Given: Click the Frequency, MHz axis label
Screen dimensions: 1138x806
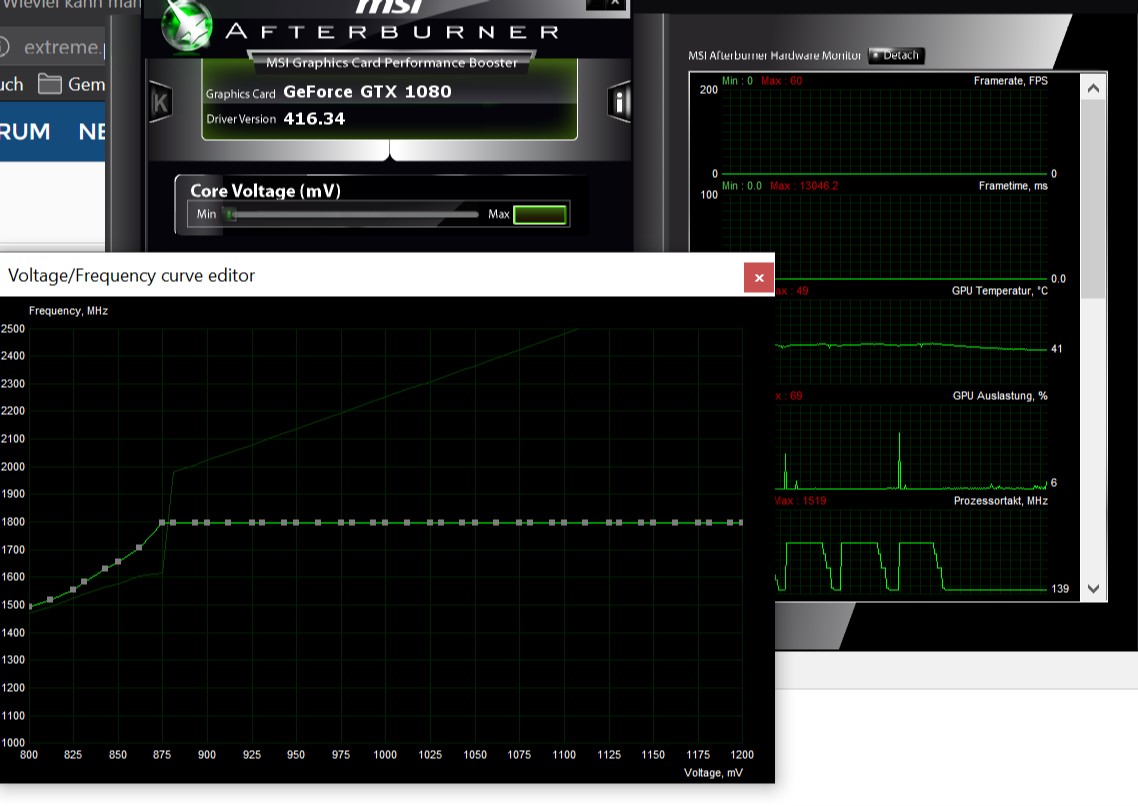Looking at the screenshot, I should point(68,311).
